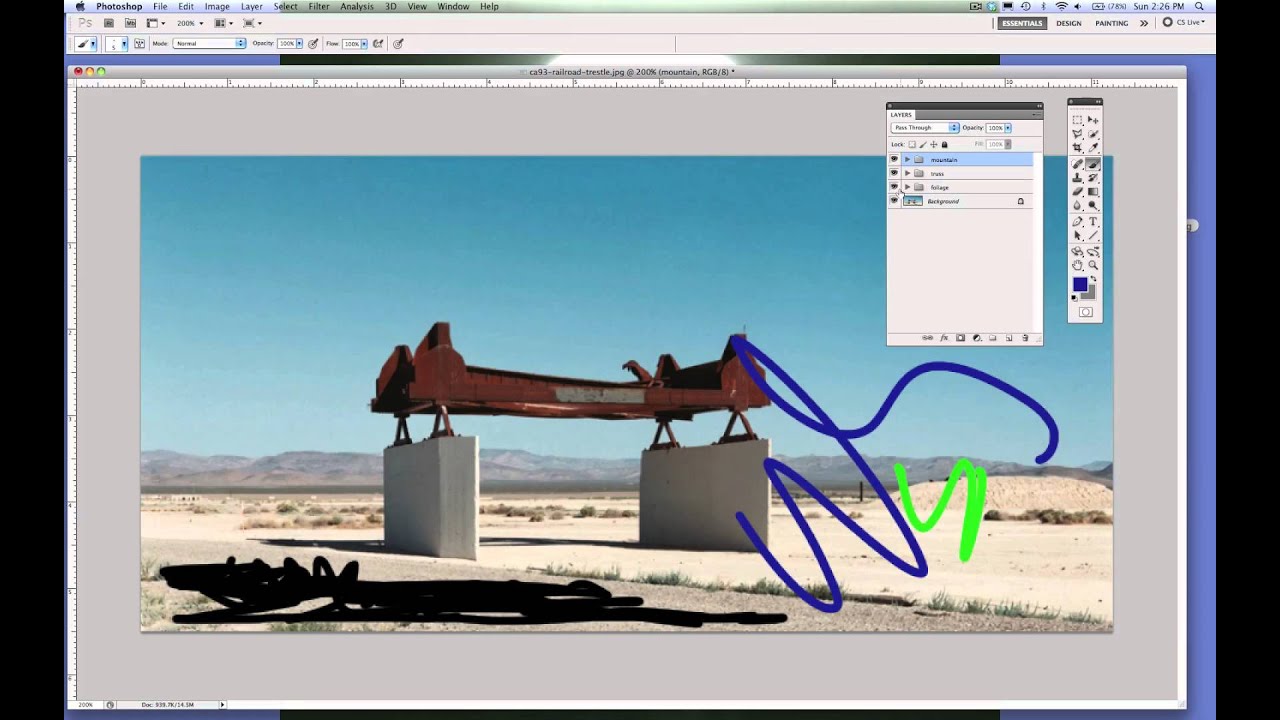Click the foreground color swatch
The height and width of the screenshot is (720, 1280).
tap(1080, 284)
